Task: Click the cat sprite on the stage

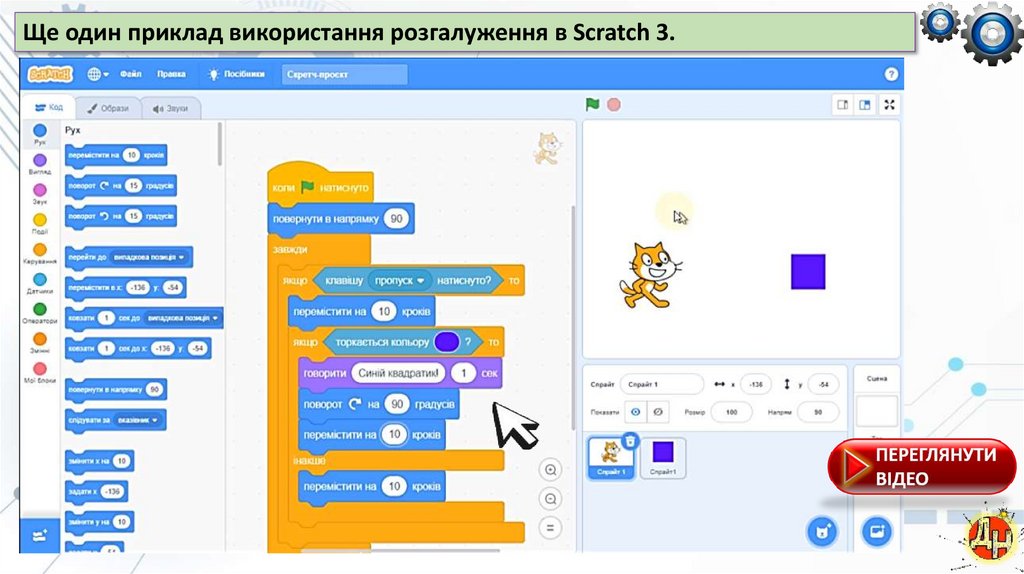Action: (650, 275)
